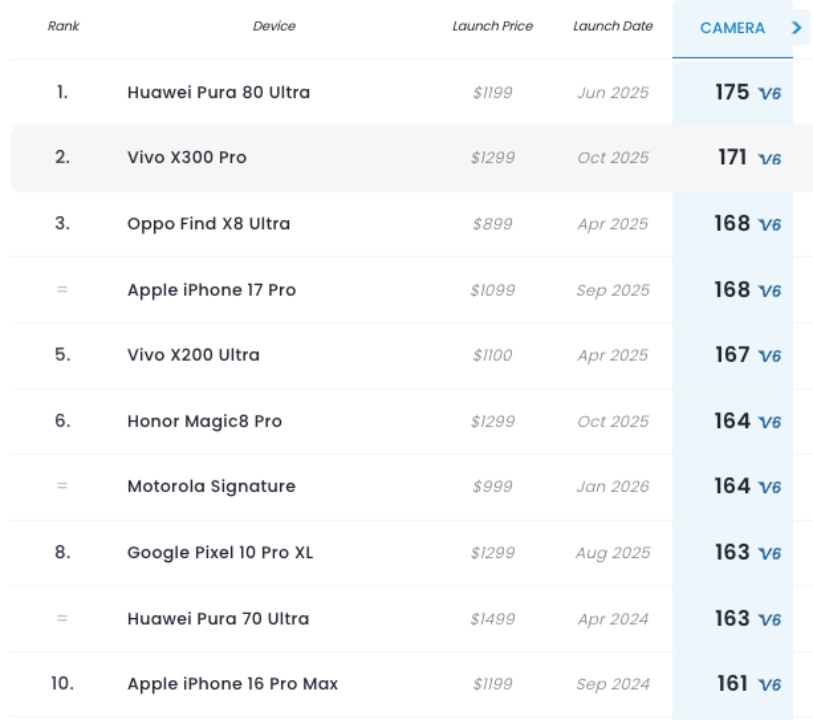Image resolution: width=813 pixels, height=720 pixels.
Task: Open the Huawei Pura 80 Ultra device link
Action: (218, 92)
